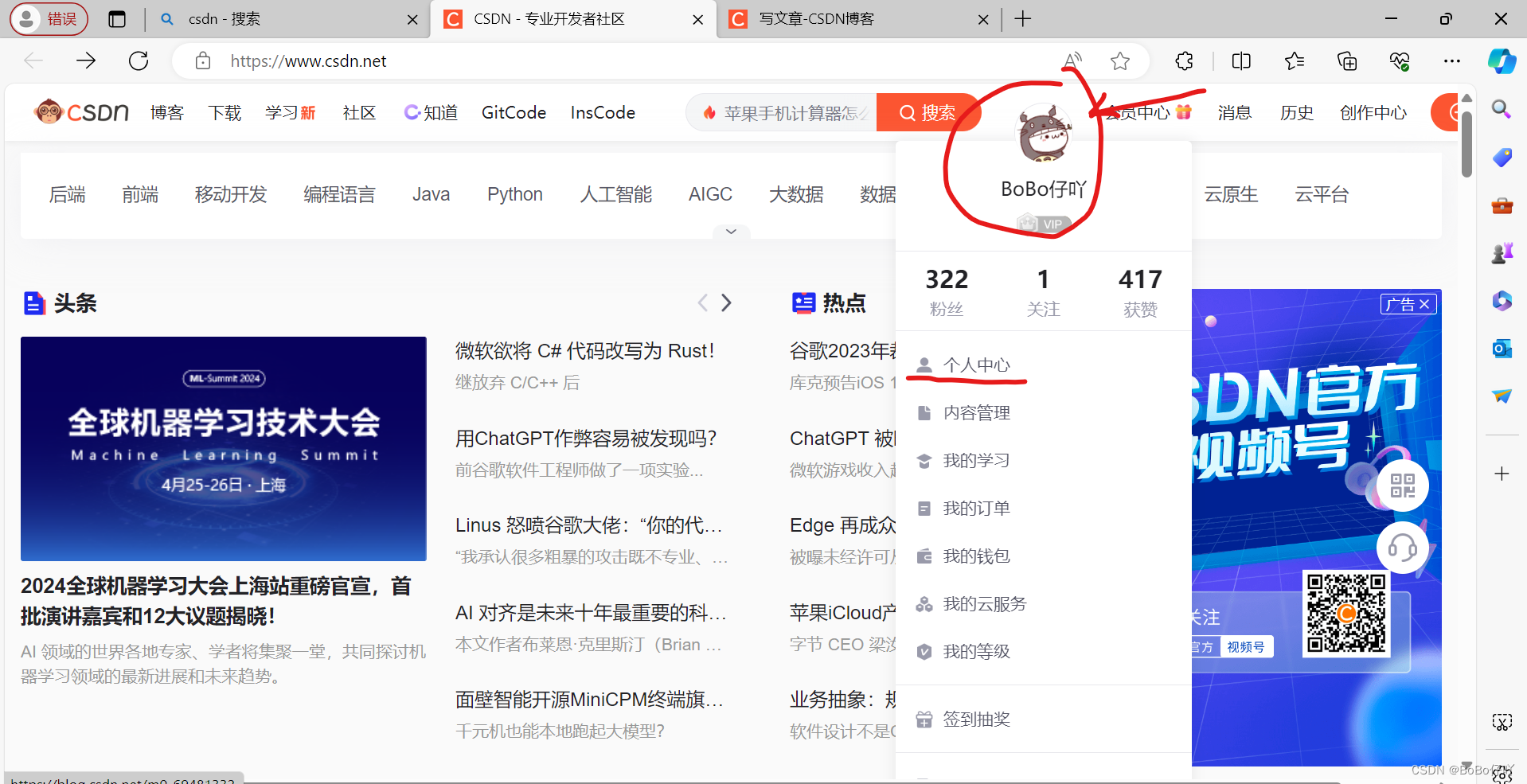1527x784 pixels.
Task: Click the GitCode navigation link
Action: click(514, 113)
